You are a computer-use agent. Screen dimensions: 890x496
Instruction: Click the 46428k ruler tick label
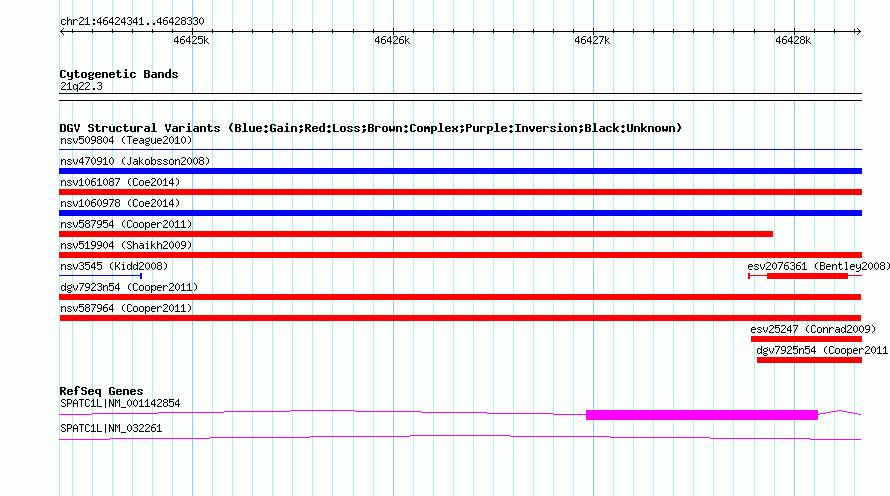(x=793, y=40)
